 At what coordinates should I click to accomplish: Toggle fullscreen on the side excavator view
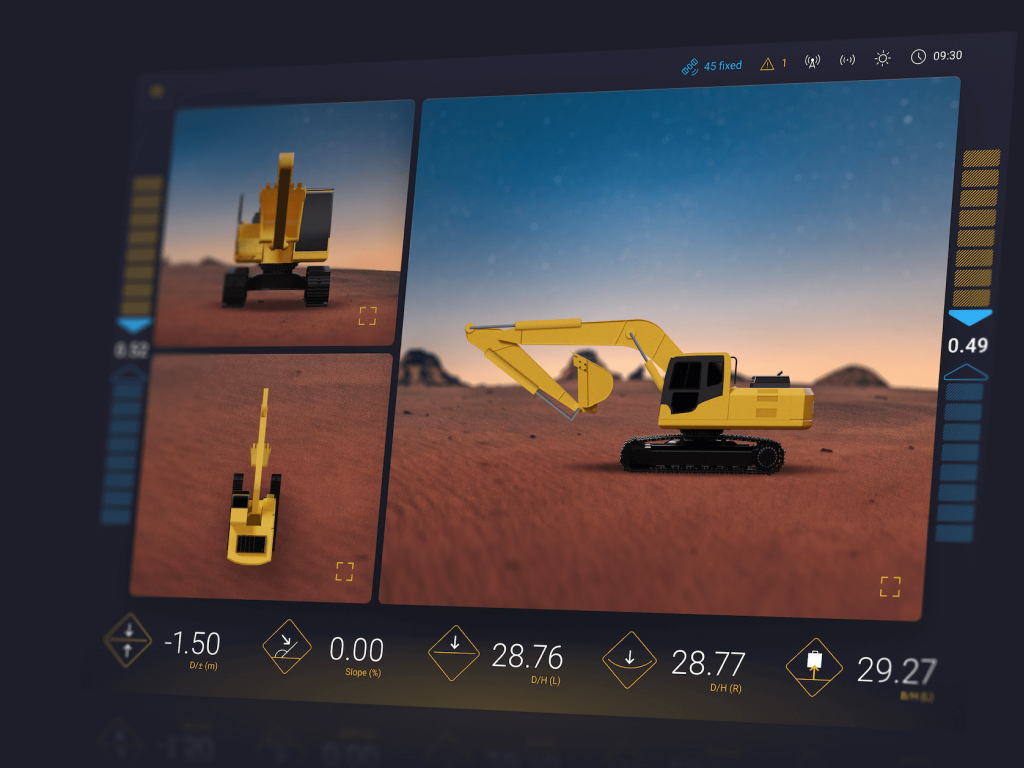point(888,588)
